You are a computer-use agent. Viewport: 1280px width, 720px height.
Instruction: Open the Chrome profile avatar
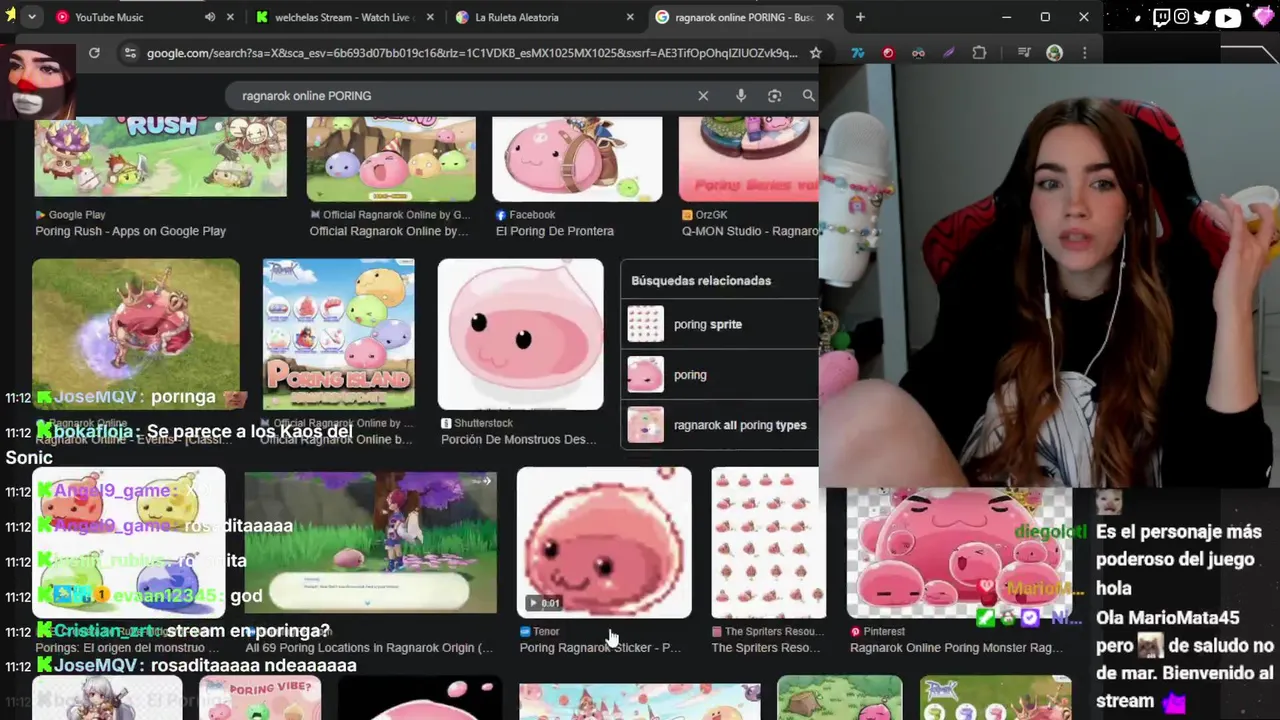point(1054,53)
